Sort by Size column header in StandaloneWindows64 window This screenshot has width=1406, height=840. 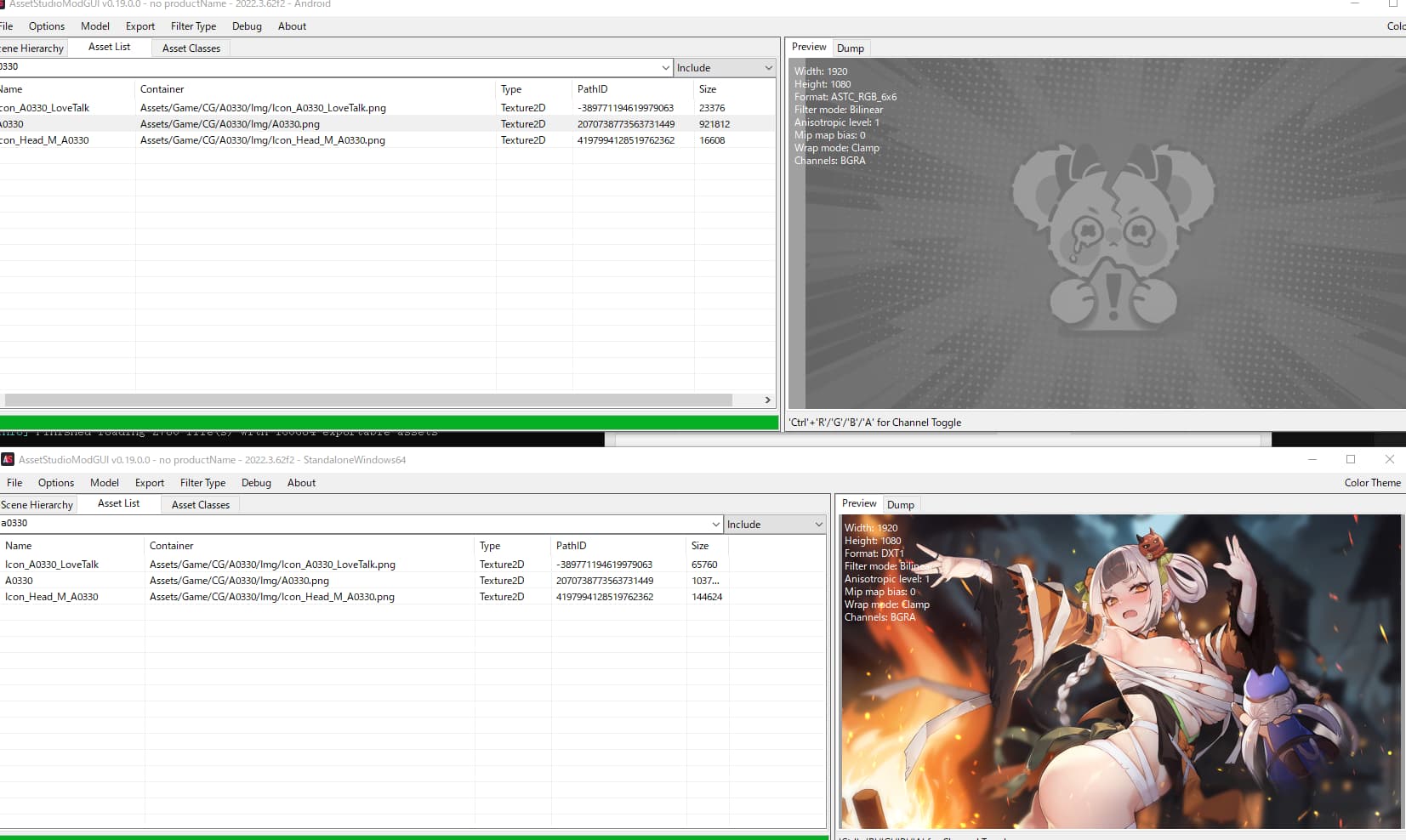[700, 546]
